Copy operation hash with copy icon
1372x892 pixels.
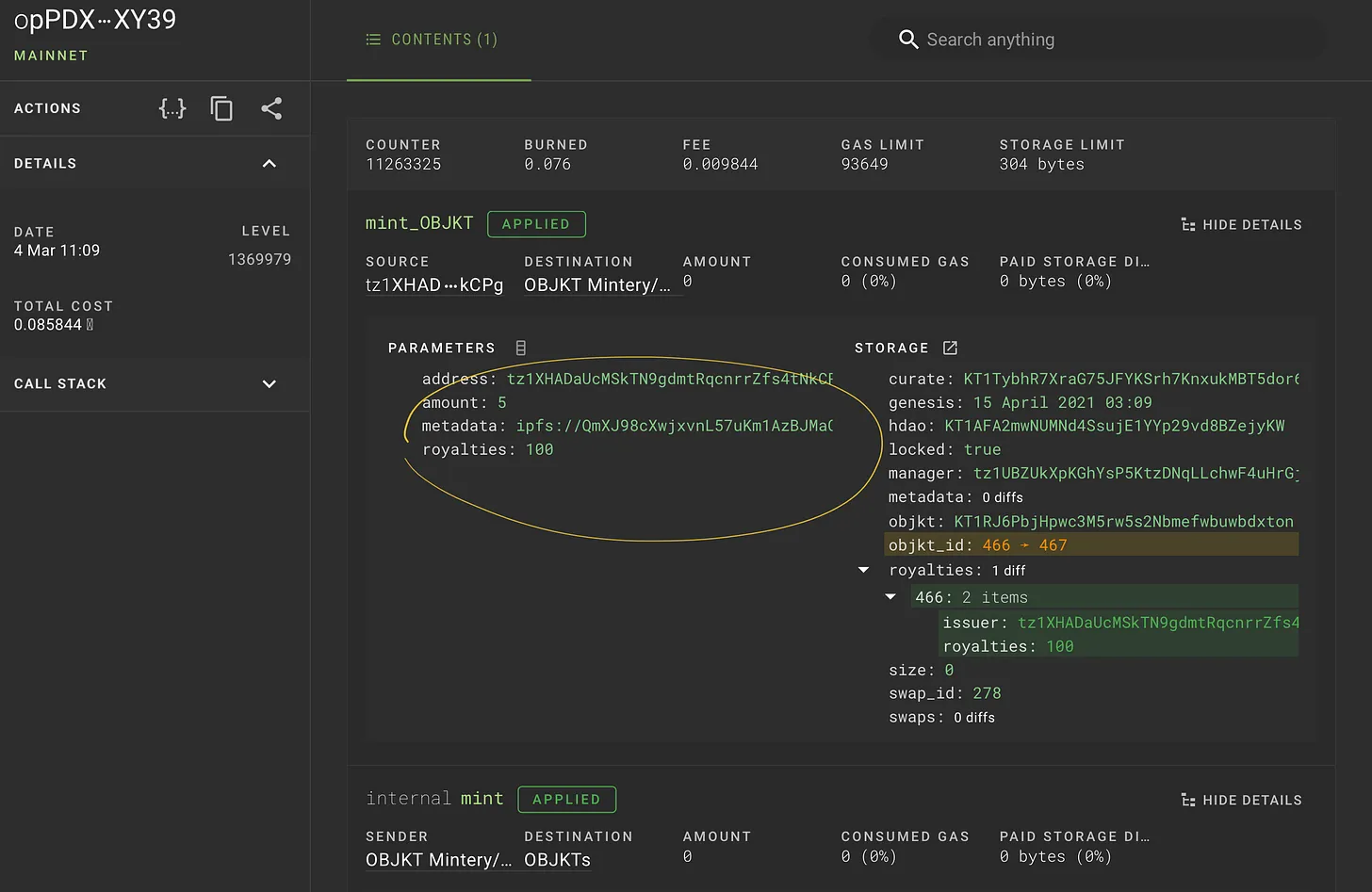221,108
